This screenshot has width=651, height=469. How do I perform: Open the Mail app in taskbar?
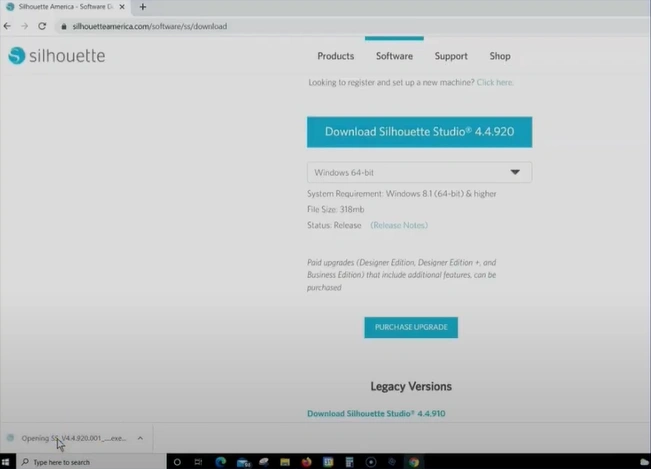click(x=243, y=462)
